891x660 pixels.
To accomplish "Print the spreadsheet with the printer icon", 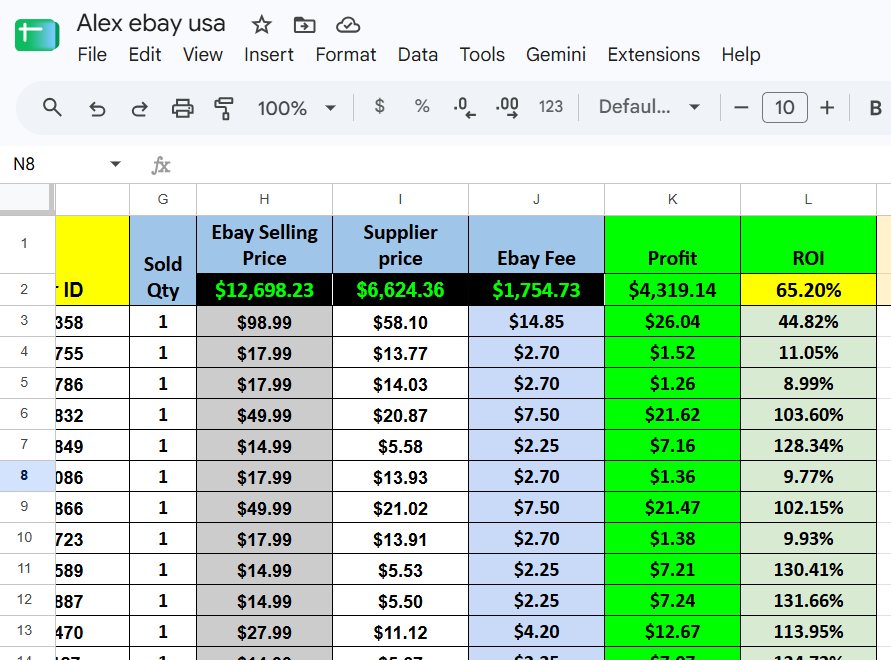I will 182,107.
